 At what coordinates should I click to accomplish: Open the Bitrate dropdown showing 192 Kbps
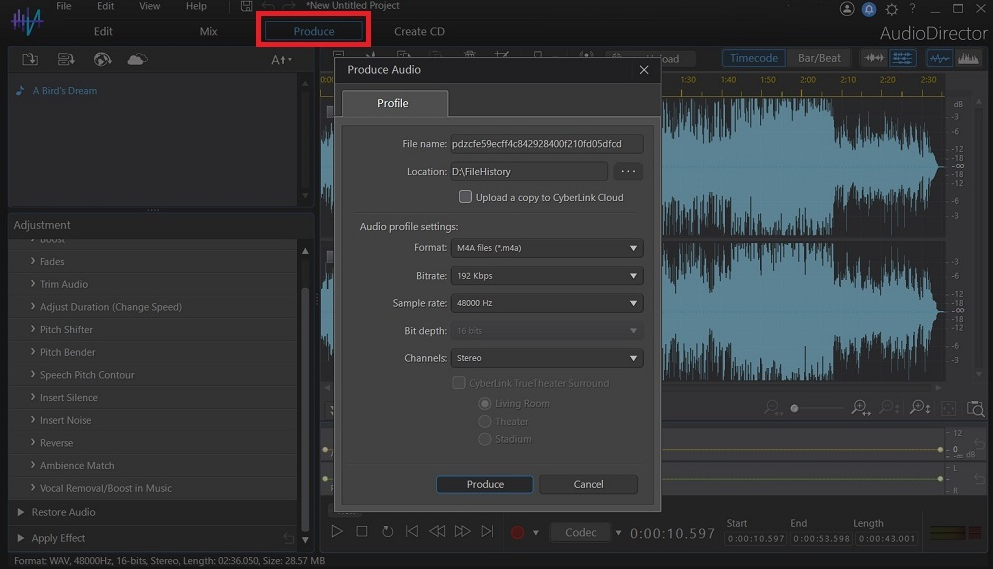coord(547,276)
